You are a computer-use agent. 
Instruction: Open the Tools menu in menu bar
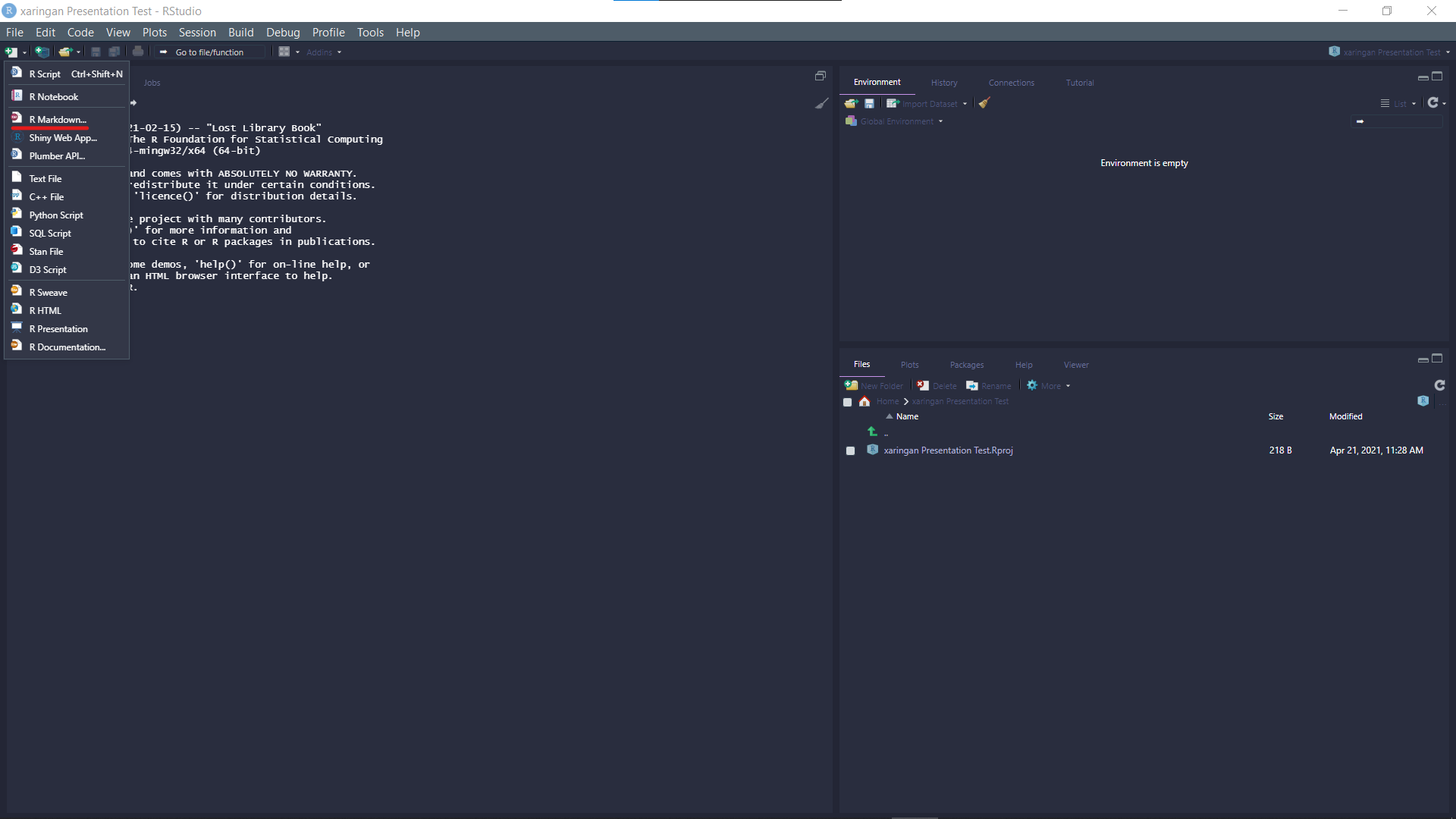coord(370,32)
